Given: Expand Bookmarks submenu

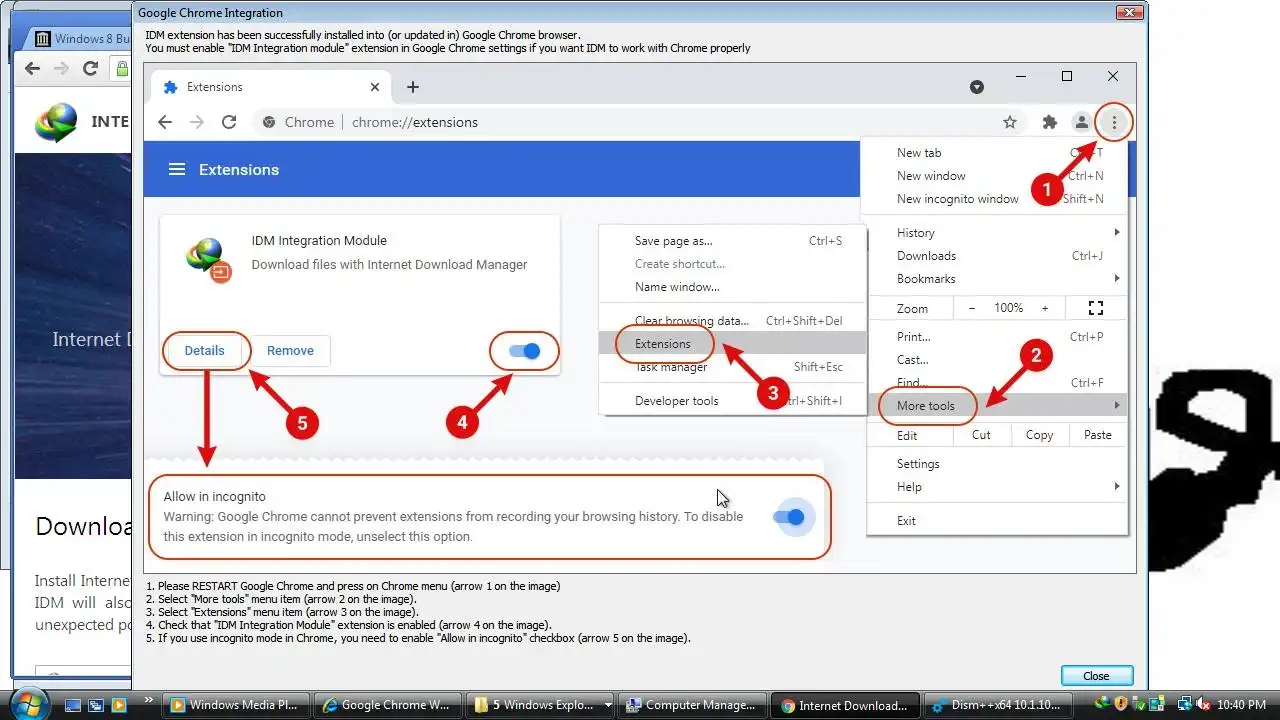Looking at the screenshot, I should (x=996, y=278).
